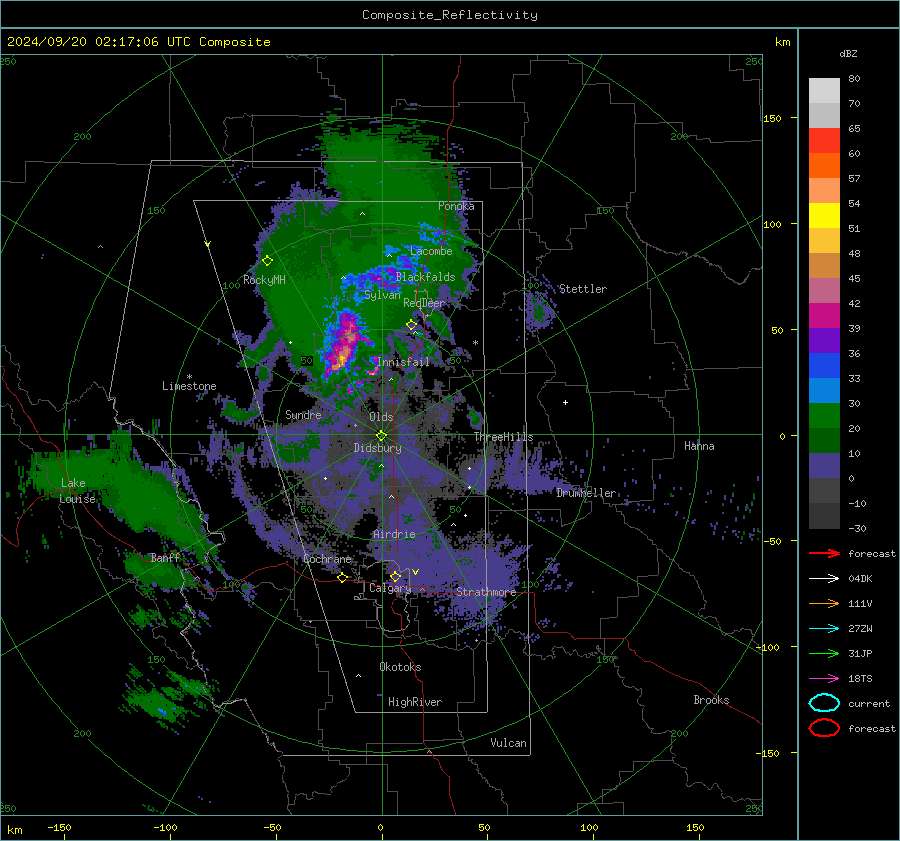Click the Composite_Reflectivity title text
Screen dimensions: 900x841
click(450, 15)
